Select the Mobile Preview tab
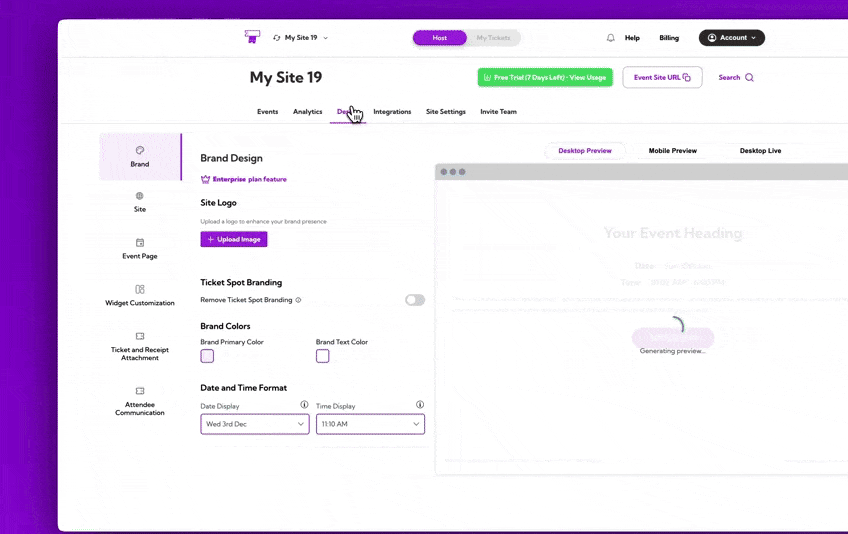 tap(673, 151)
